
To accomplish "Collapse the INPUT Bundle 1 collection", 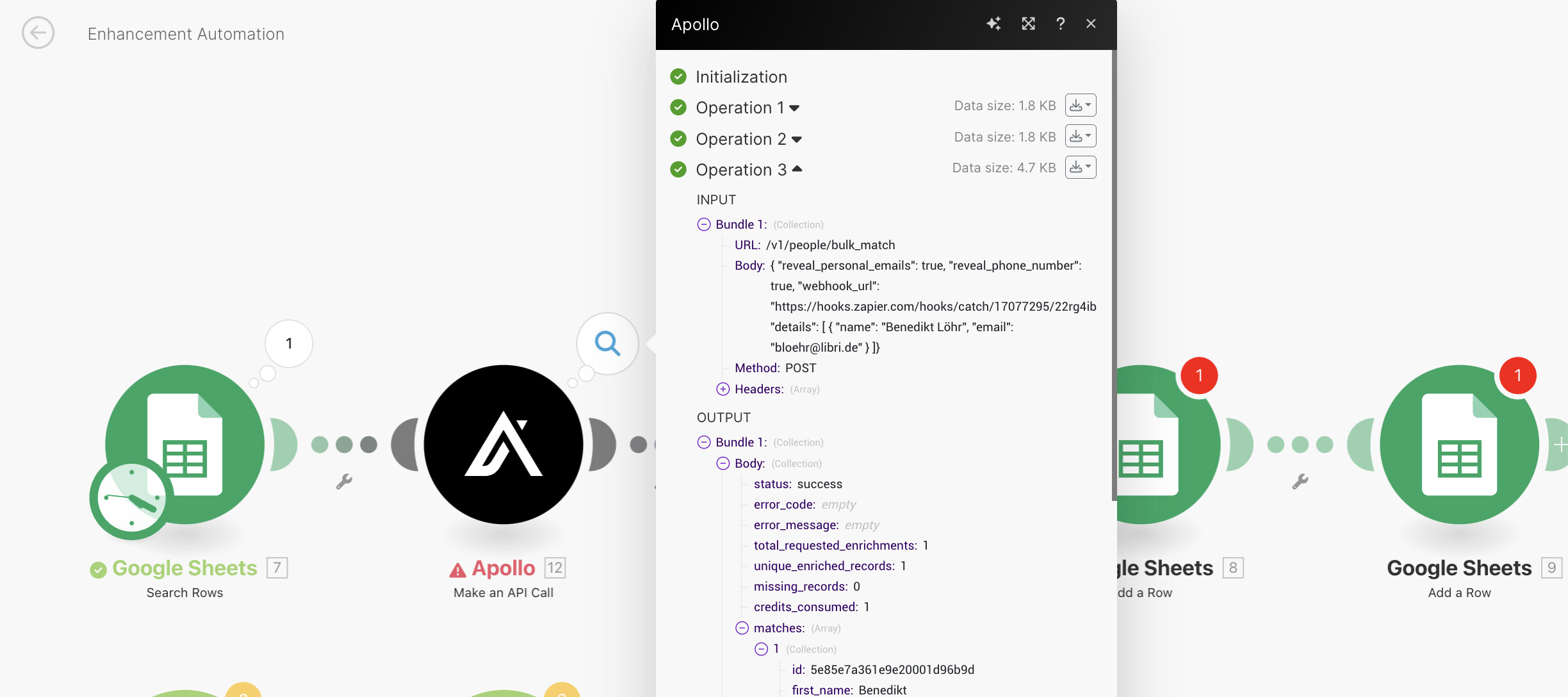I will click(x=704, y=224).
